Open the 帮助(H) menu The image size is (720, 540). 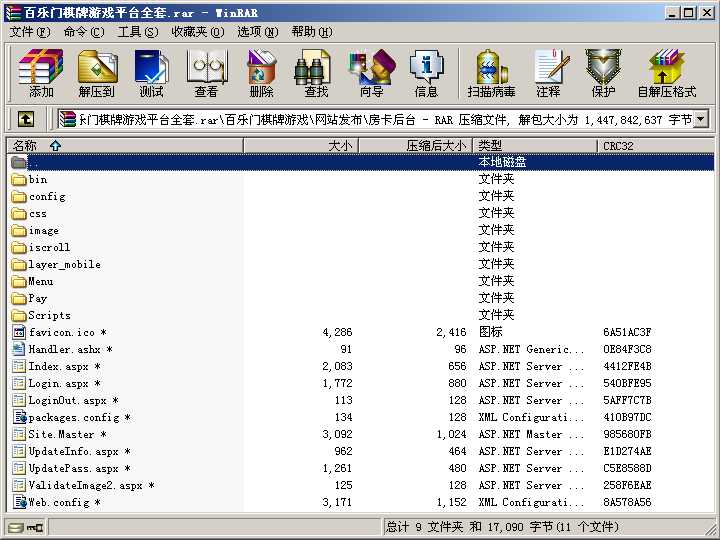312,32
